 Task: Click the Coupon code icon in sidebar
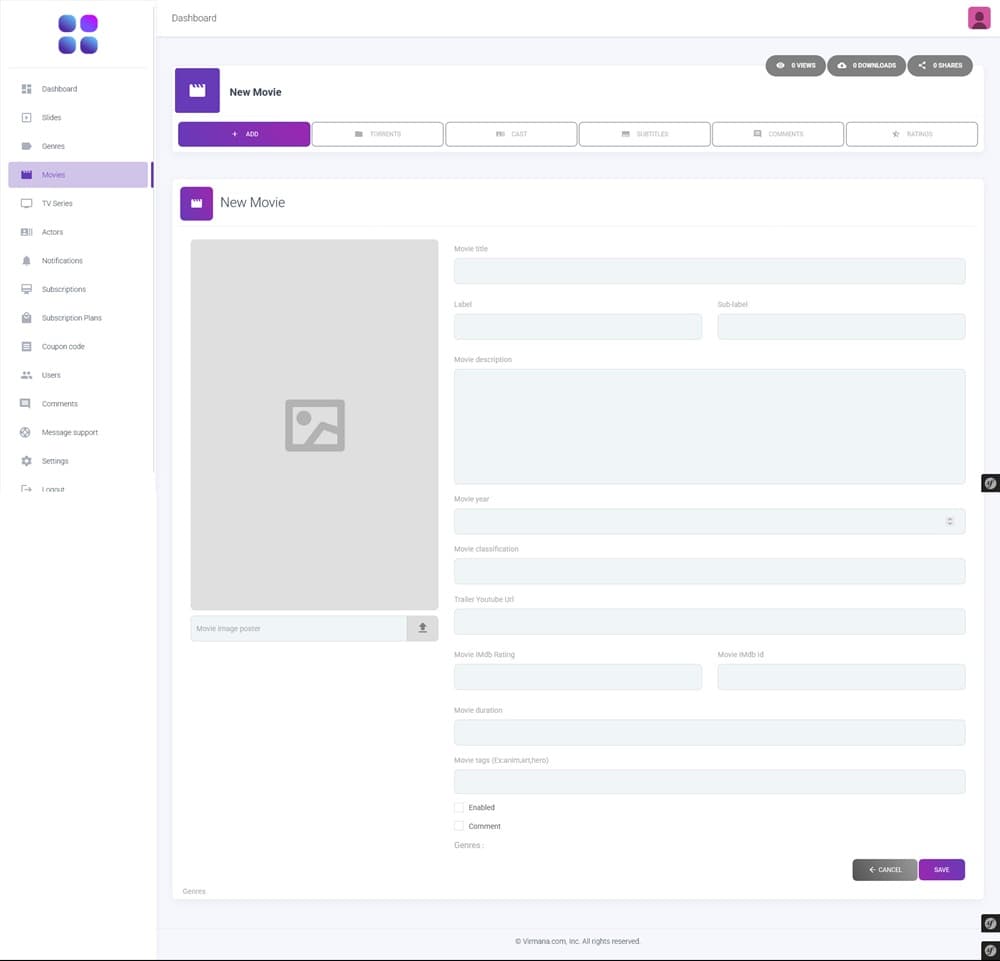click(x=27, y=347)
